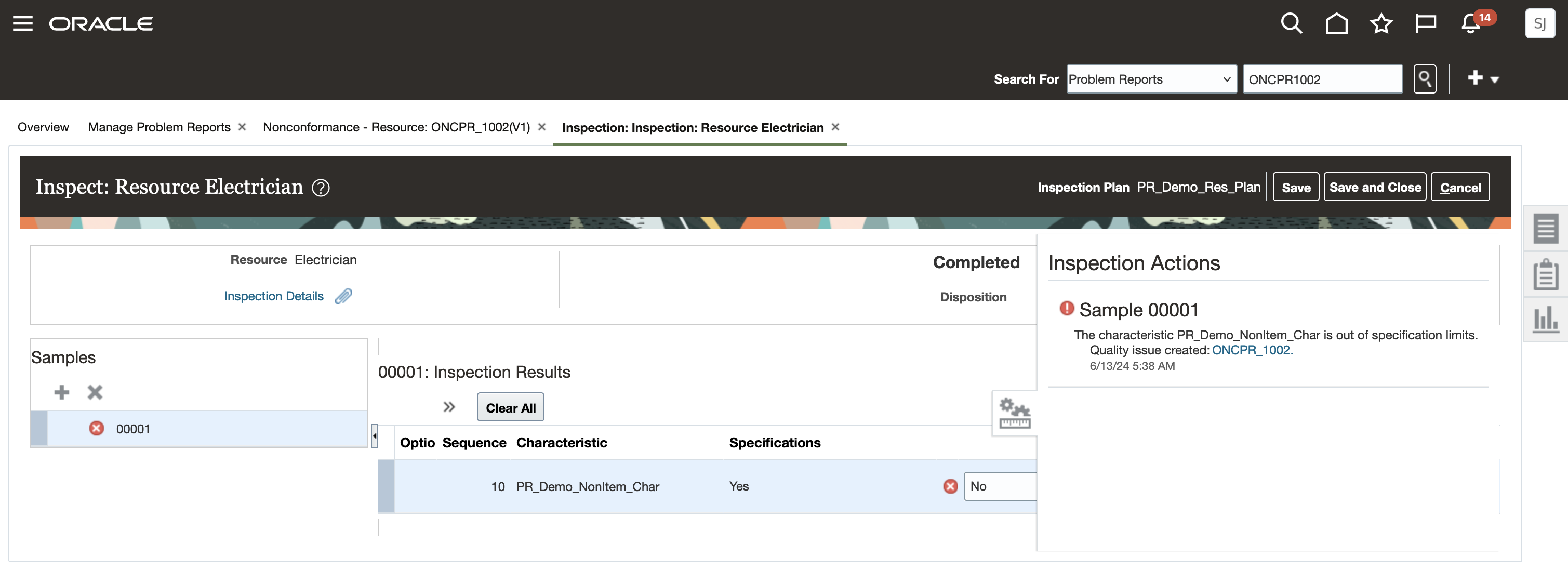The height and width of the screenshot is (583, 1568).
Task: Open the ONCPR_1002 quality issue link
Action: click(1250, 350)
